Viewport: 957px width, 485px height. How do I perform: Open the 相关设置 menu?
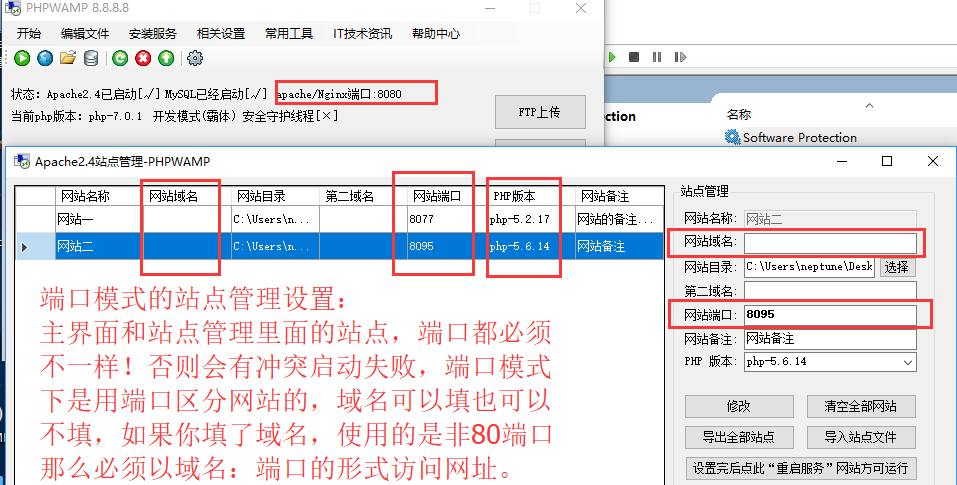pyautogui.click(x=221, y=34)
